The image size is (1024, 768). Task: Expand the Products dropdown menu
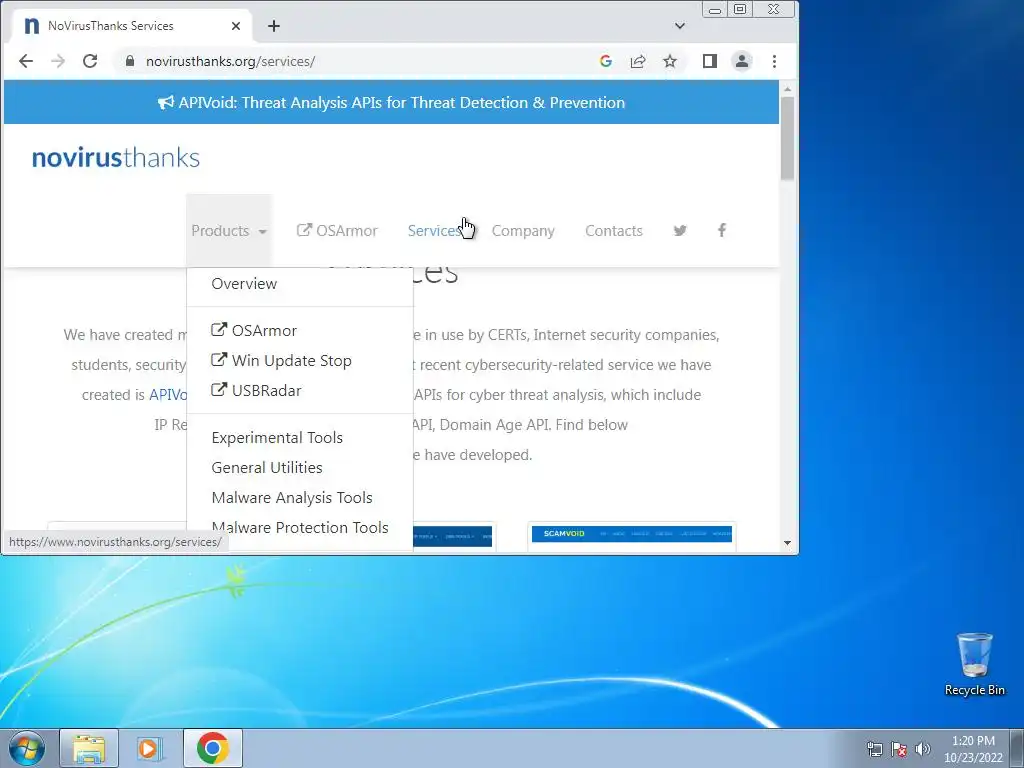point(229,231)
